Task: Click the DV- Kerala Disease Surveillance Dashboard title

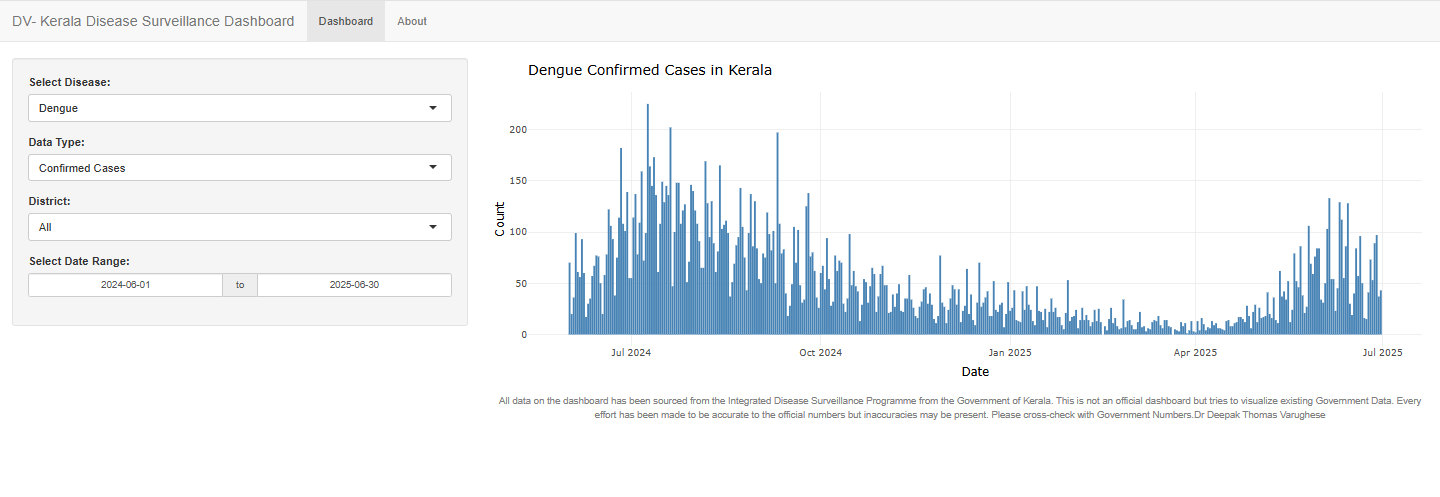Action: click(x=153, y=21)
